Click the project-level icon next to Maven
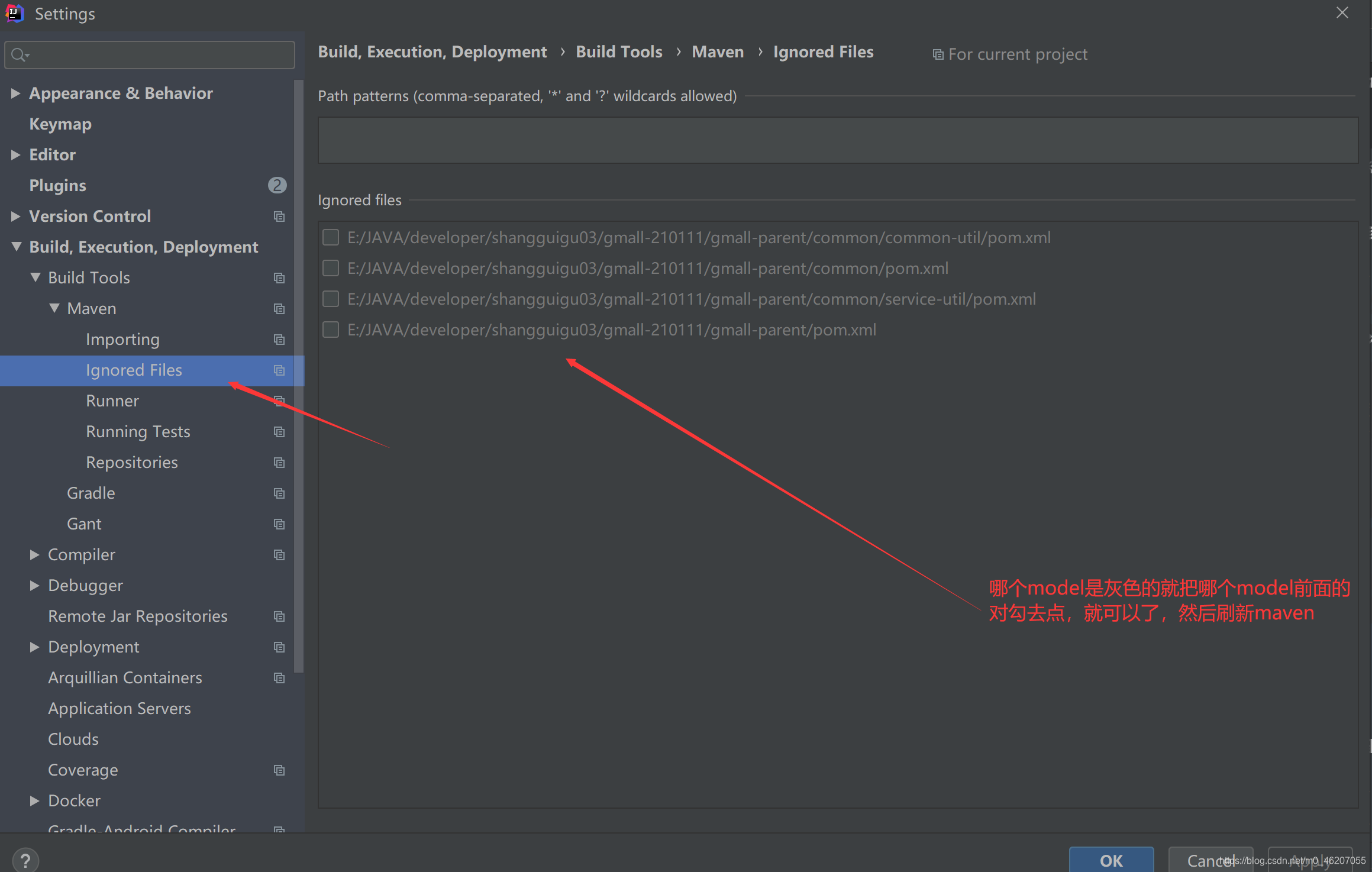1372x872 pixels. click(x=279, y=309)
